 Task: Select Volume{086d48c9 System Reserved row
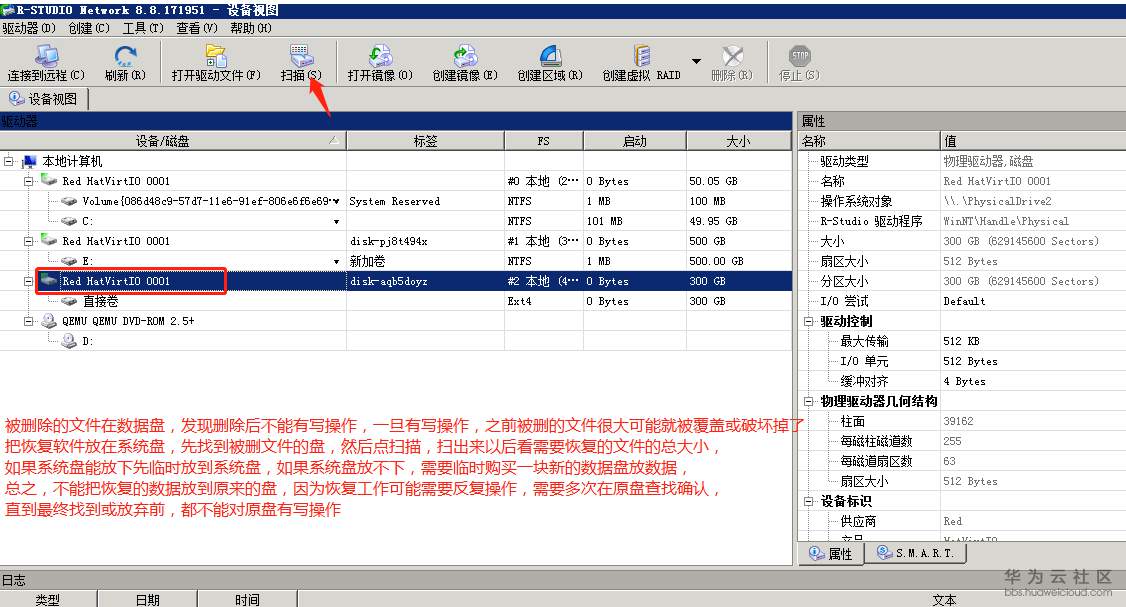coord(396,201)
